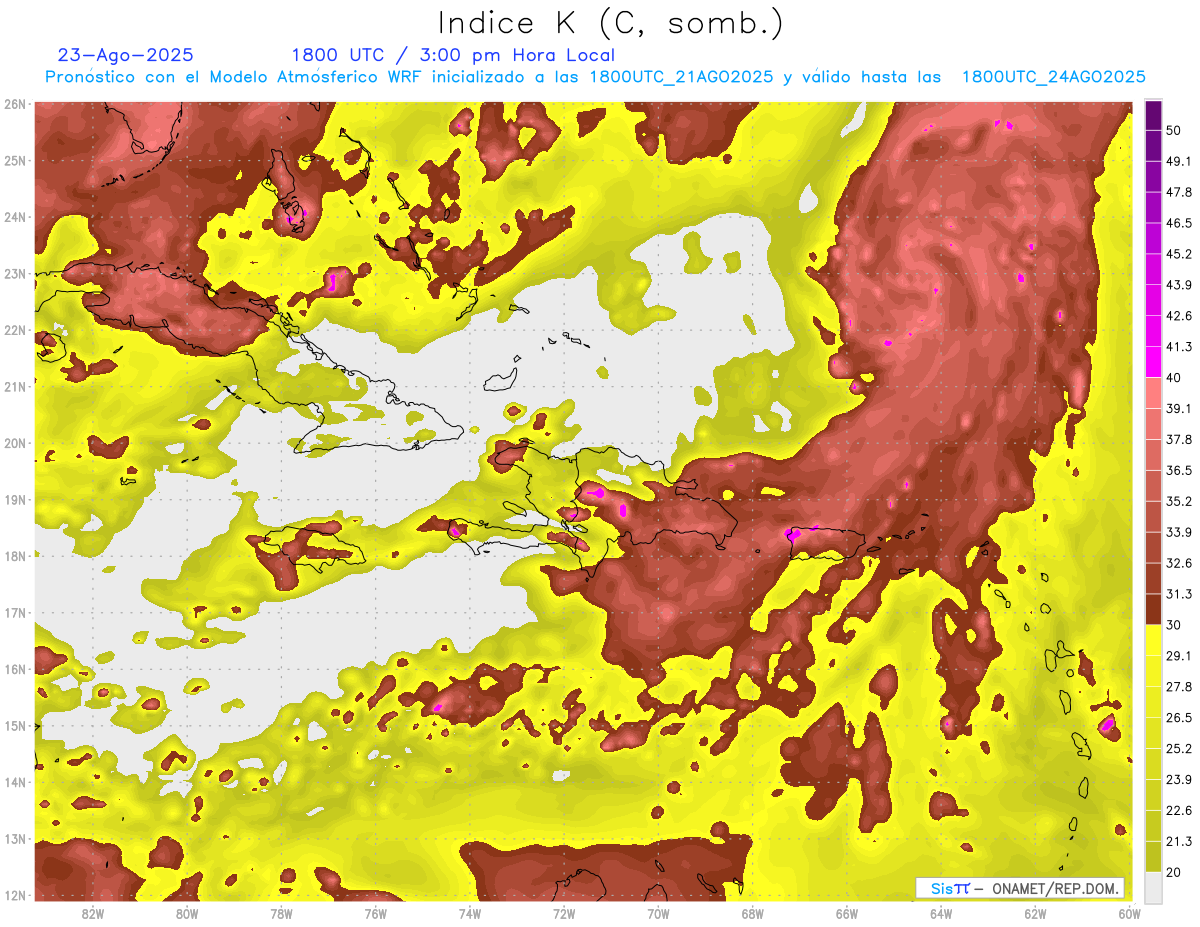
Task: Click the longitude label '76W'
Action: (376, 913)
